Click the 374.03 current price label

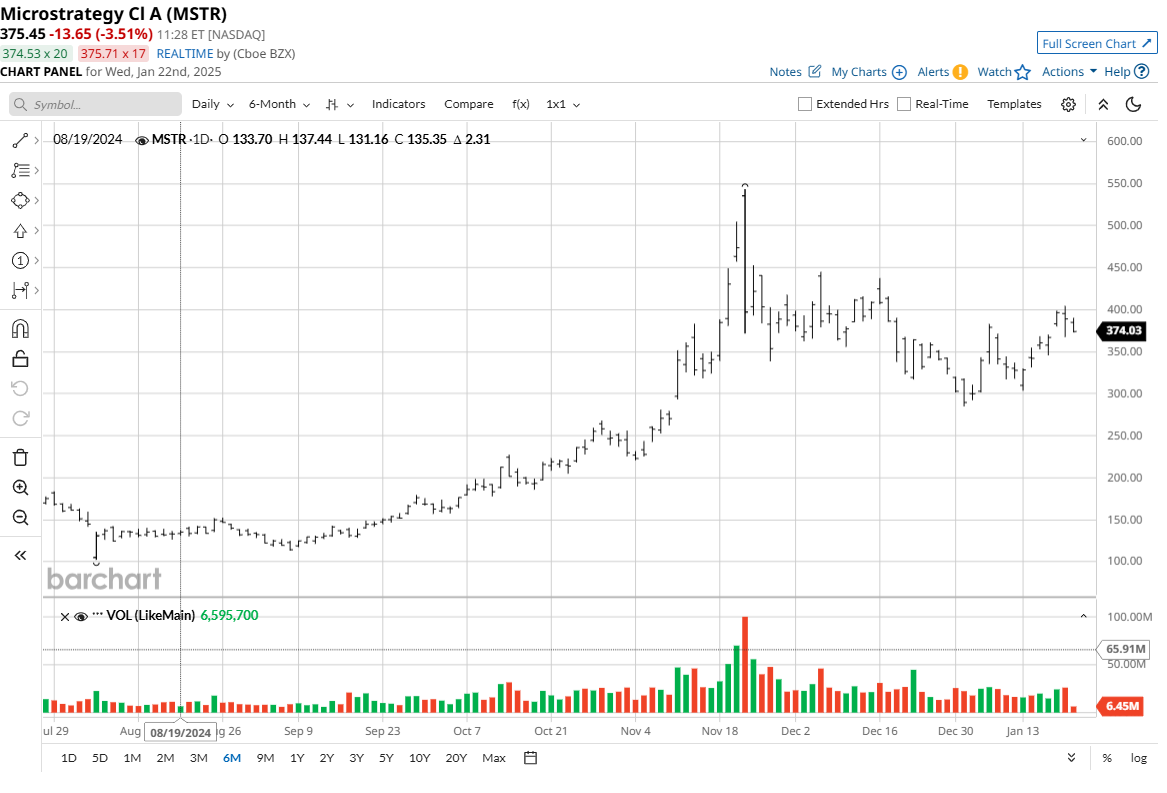click(1122, 331)
